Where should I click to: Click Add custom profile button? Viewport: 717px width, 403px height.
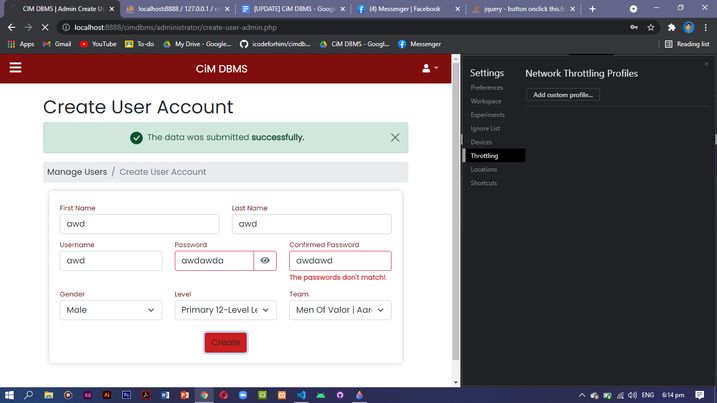[563, 95]
